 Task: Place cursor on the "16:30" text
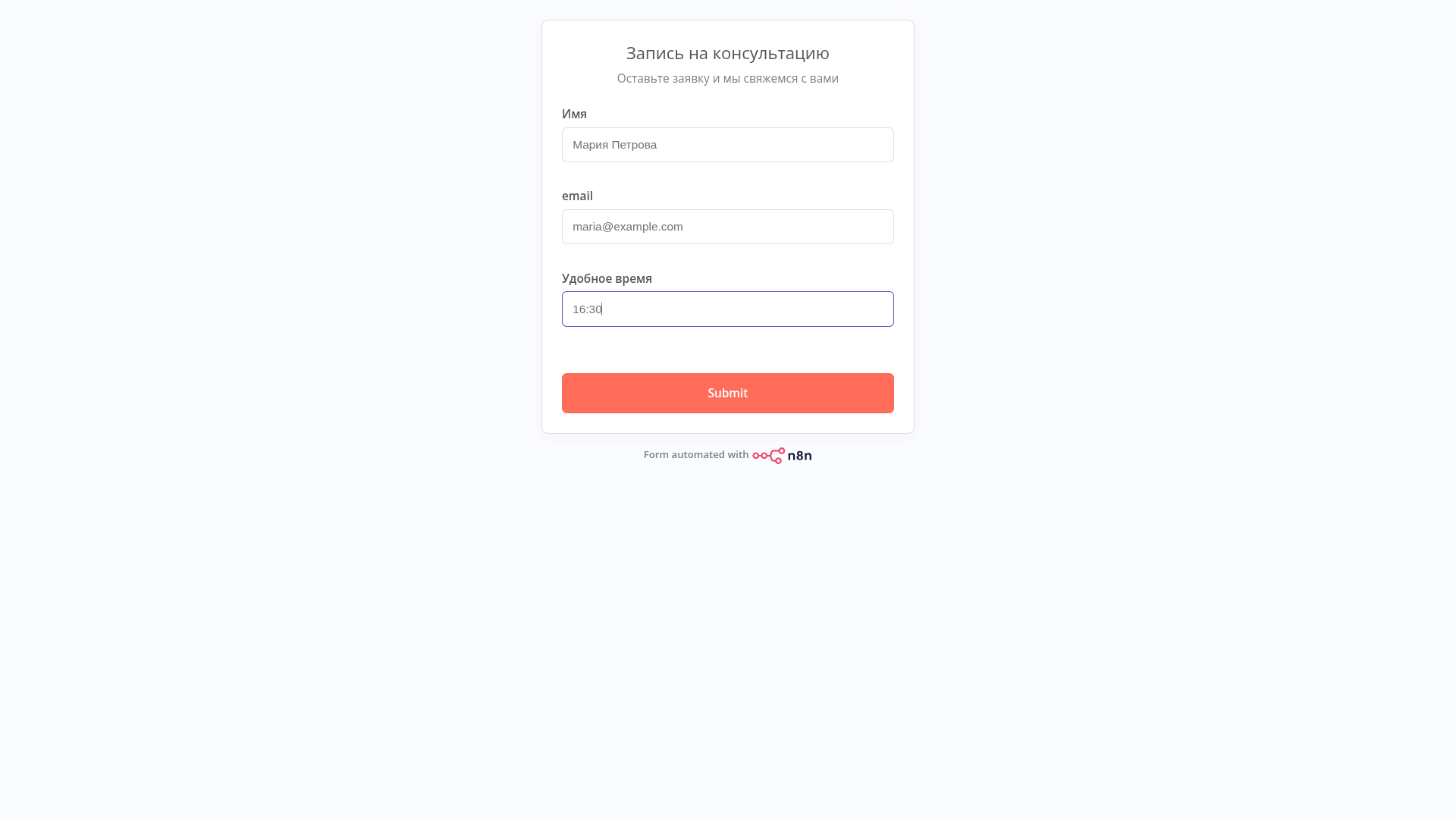click(587, 309)
